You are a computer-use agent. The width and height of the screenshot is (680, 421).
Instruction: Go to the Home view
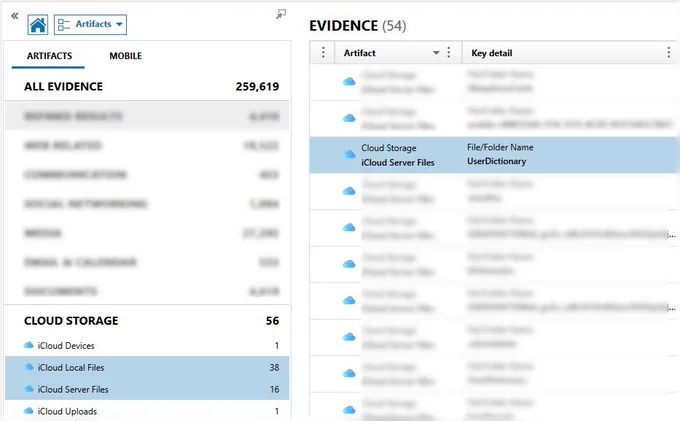click(38, 24)
